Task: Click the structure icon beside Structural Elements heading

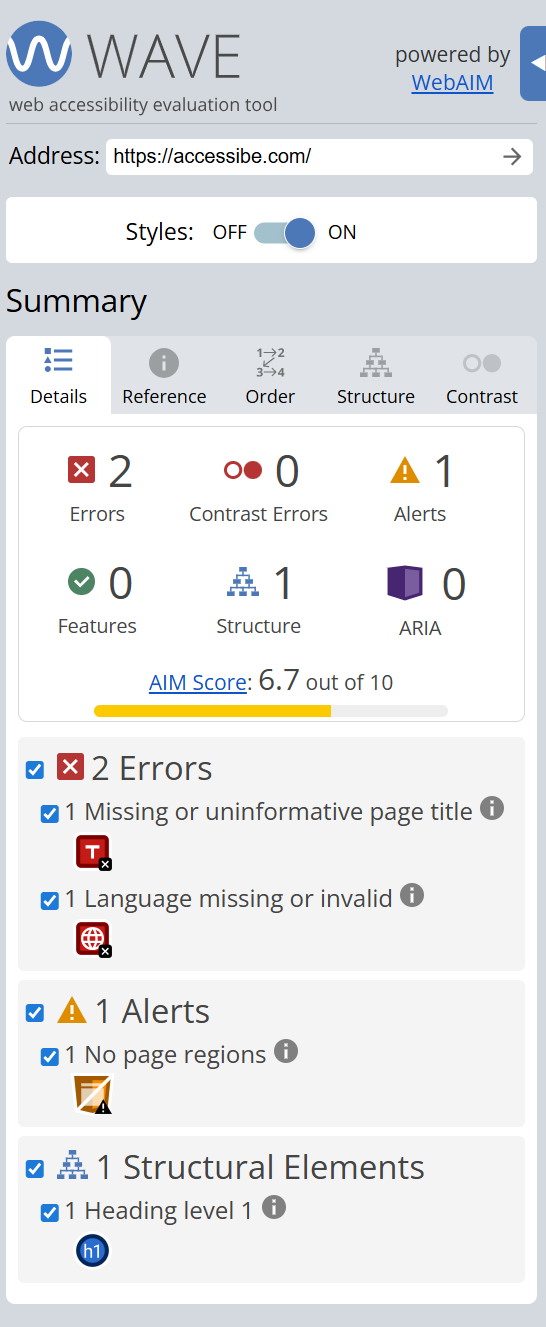Action: [73, 1166]
